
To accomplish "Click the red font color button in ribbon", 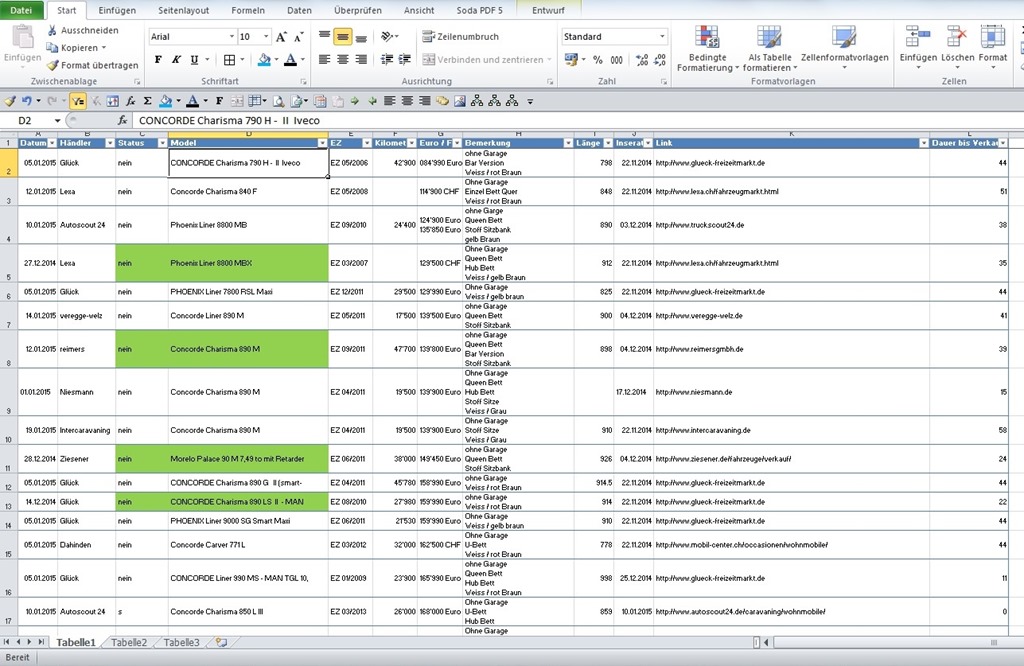I will click(x=289, y=60).
